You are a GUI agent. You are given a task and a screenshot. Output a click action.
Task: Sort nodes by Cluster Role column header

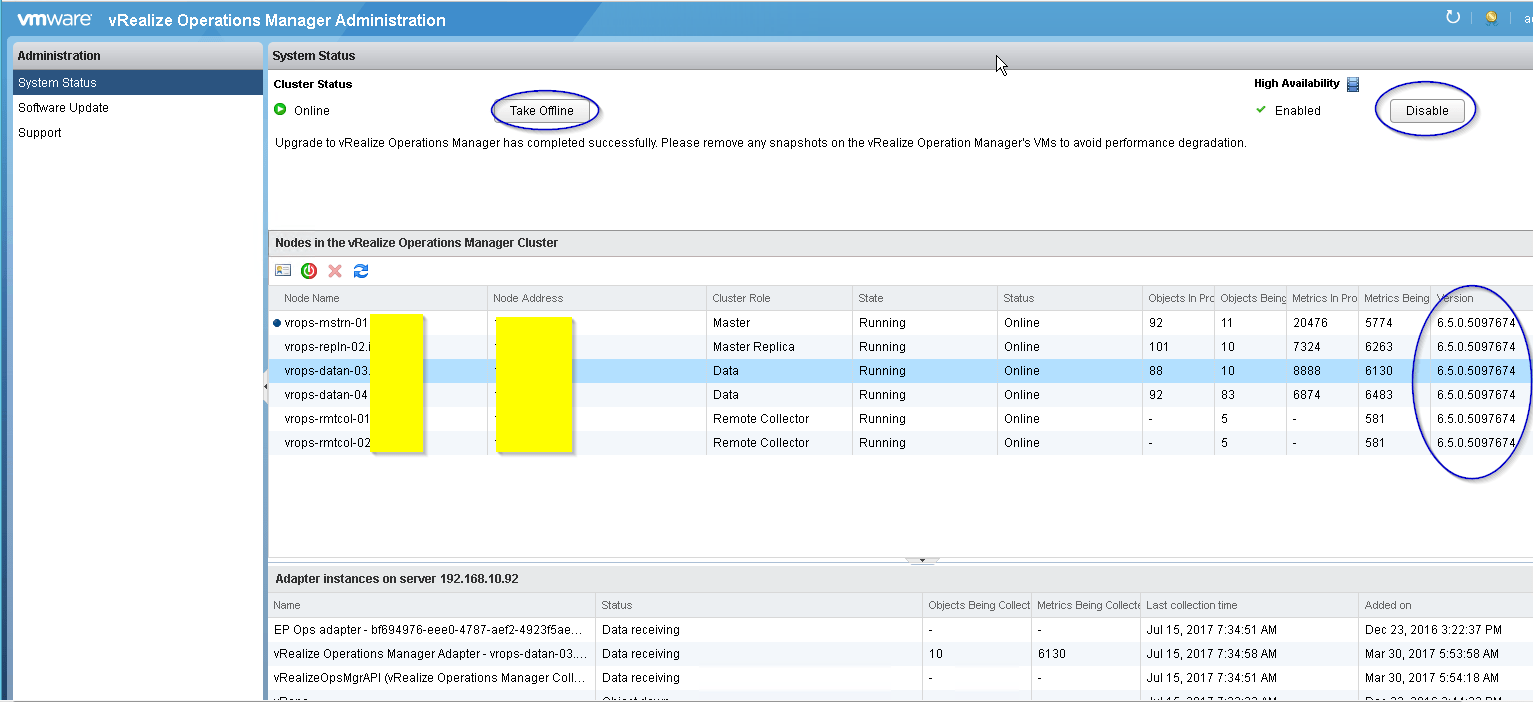741,298
